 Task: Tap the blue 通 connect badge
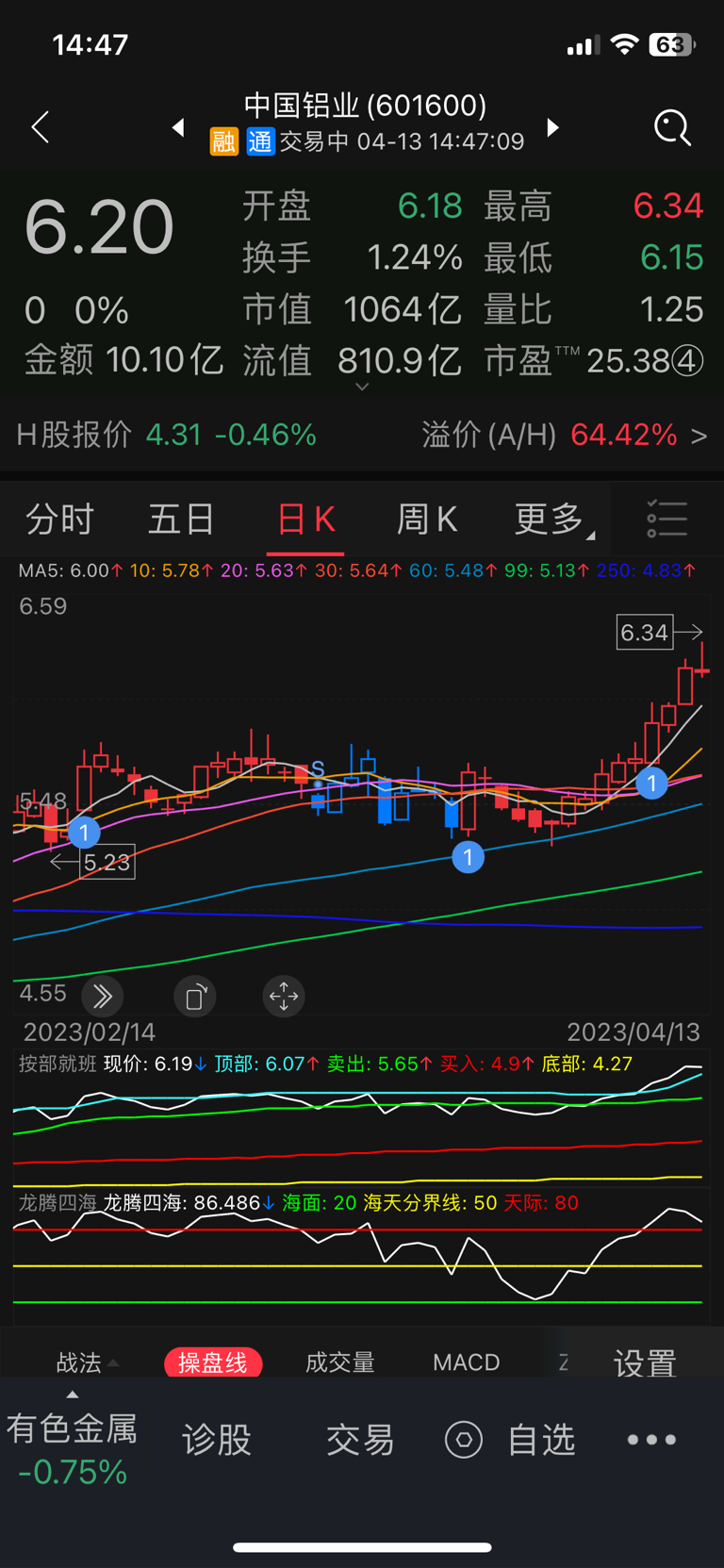pyautogui.click(x=260, y=141)
